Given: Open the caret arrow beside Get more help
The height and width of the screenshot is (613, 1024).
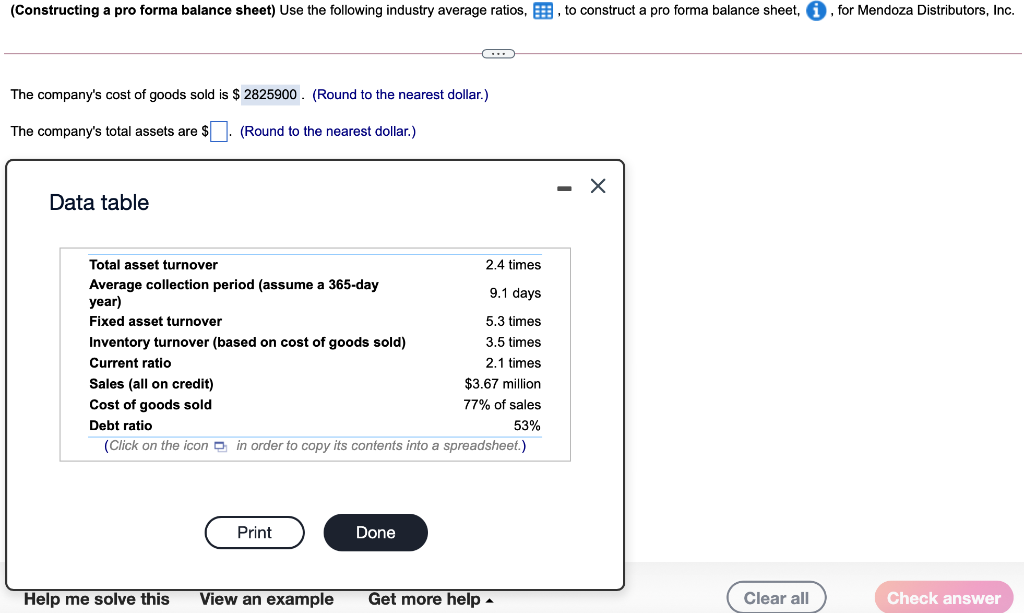Looking at the screenshot, I should pos(489,600).
